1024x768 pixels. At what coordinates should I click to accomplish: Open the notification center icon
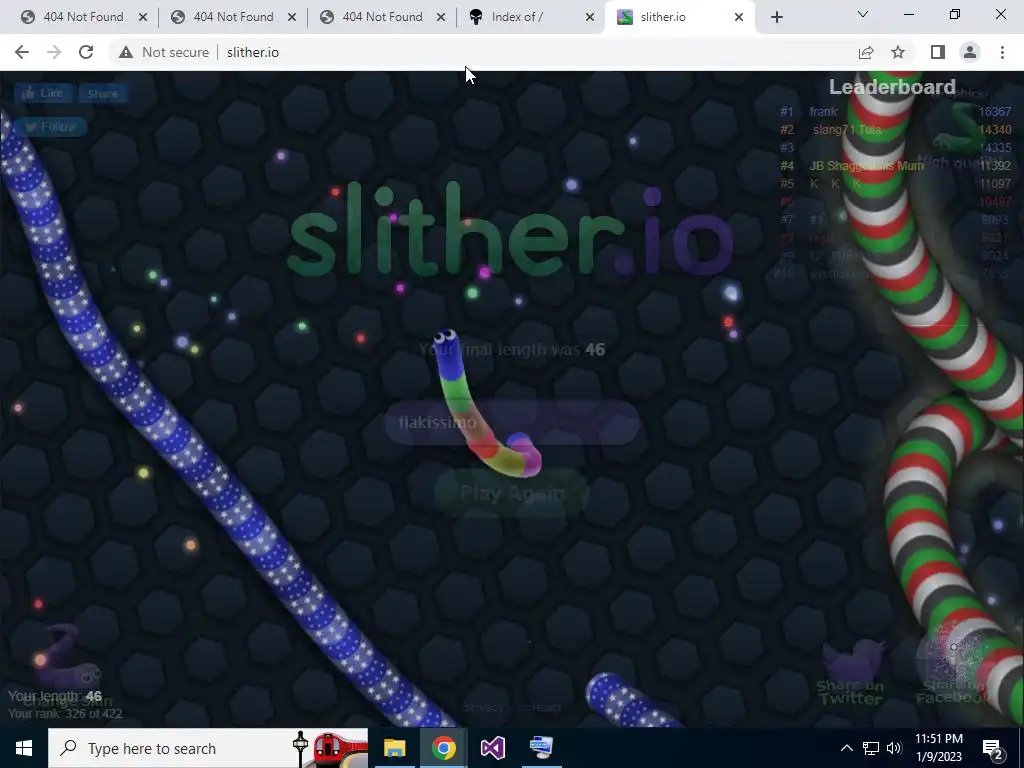(x=993, y=749)
